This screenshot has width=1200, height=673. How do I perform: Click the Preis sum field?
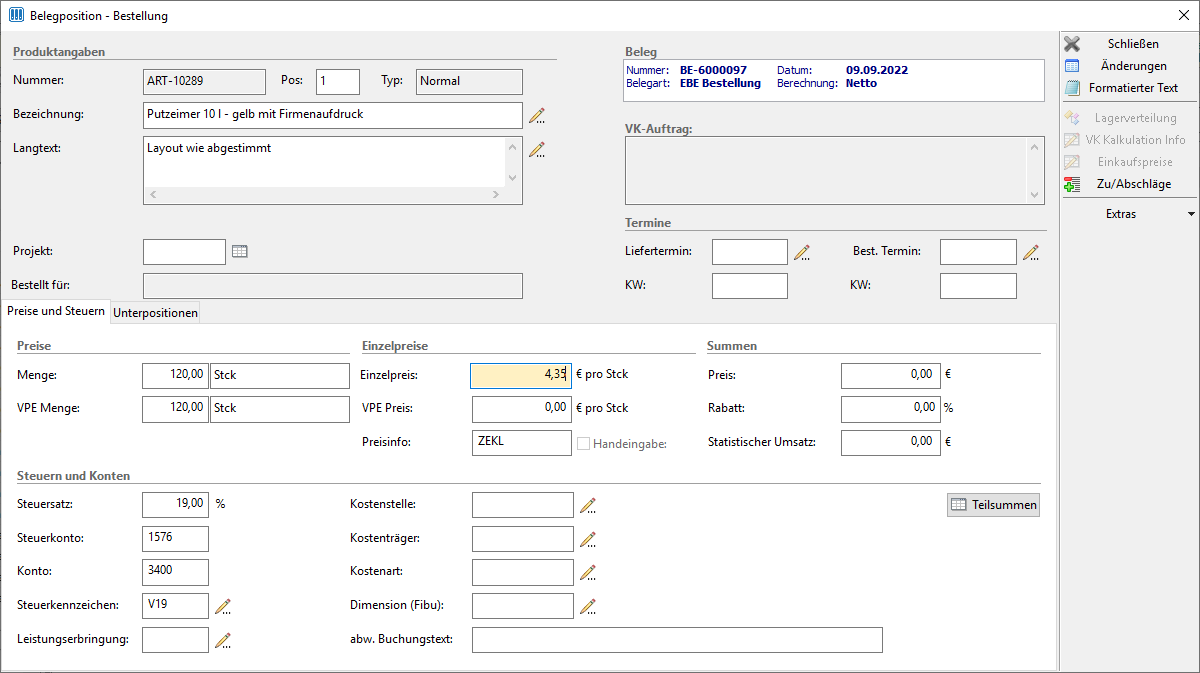(891, 376)
